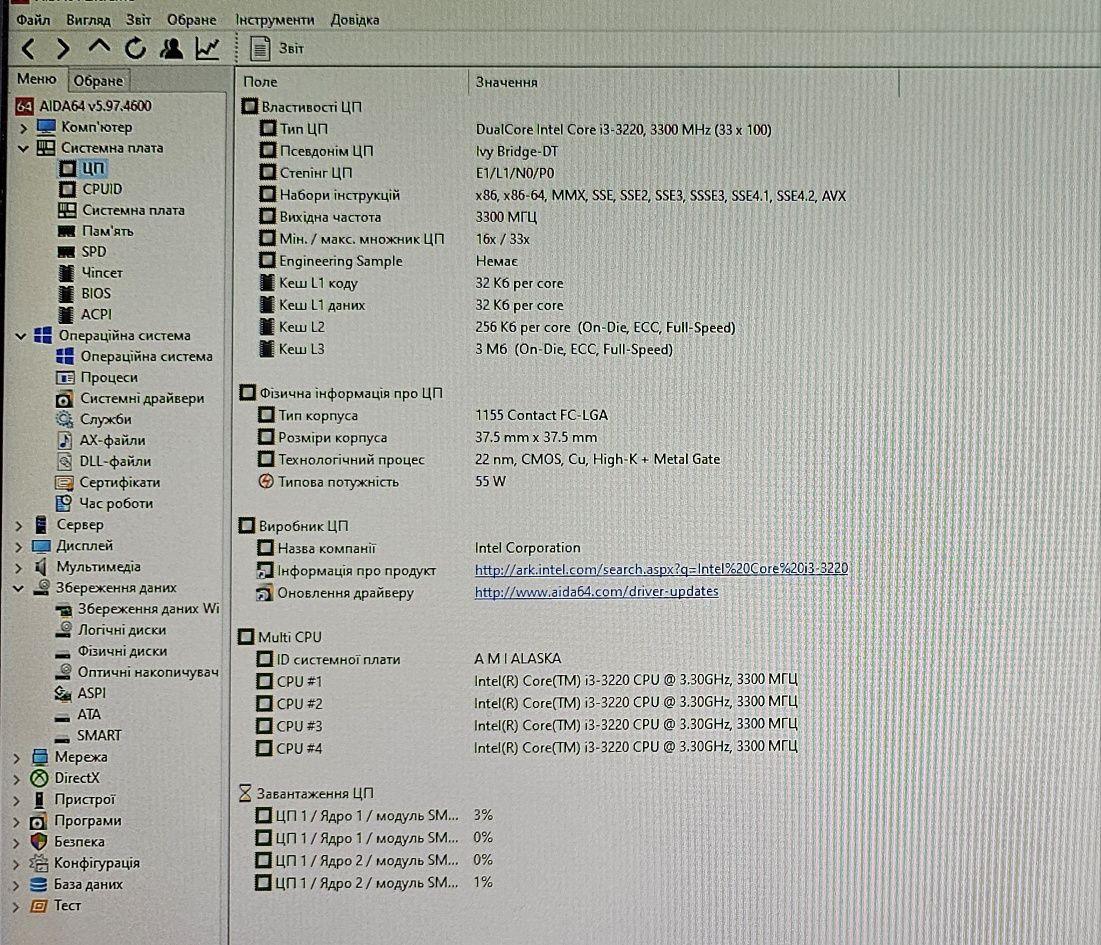Screen dimensions: 1101x945
Task: Open the Обране menu in menu bar
Action: click(x=191, y=20)
